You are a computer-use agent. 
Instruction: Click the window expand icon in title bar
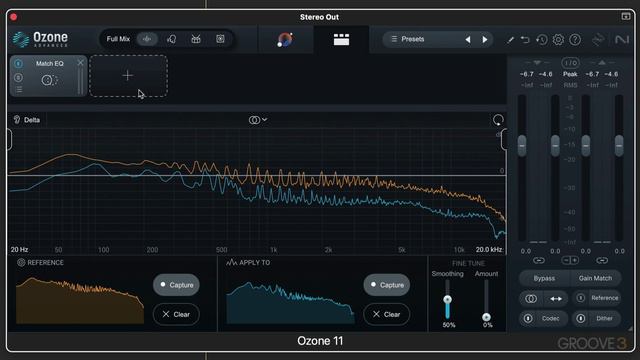tap(626, 16)
